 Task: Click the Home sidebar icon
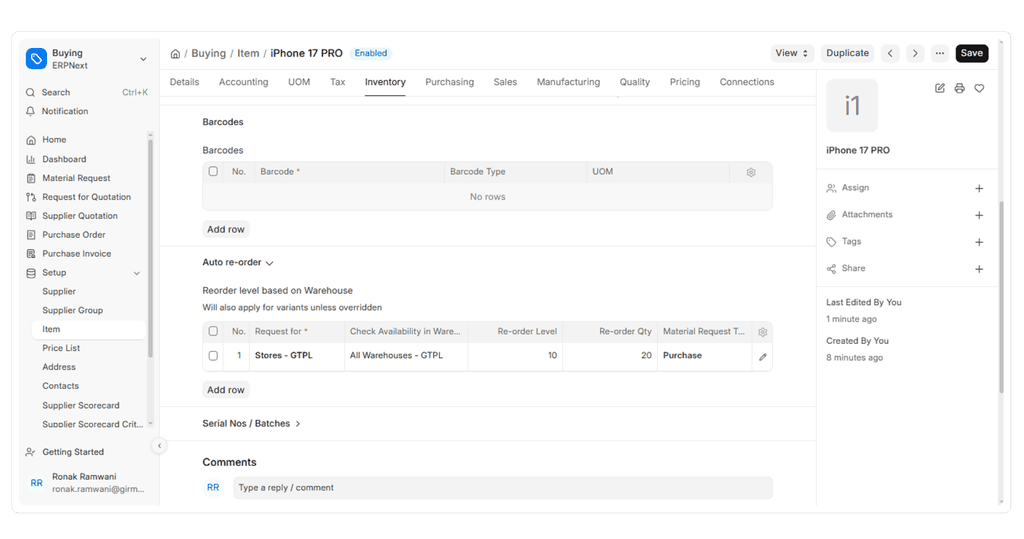point(31,140)
